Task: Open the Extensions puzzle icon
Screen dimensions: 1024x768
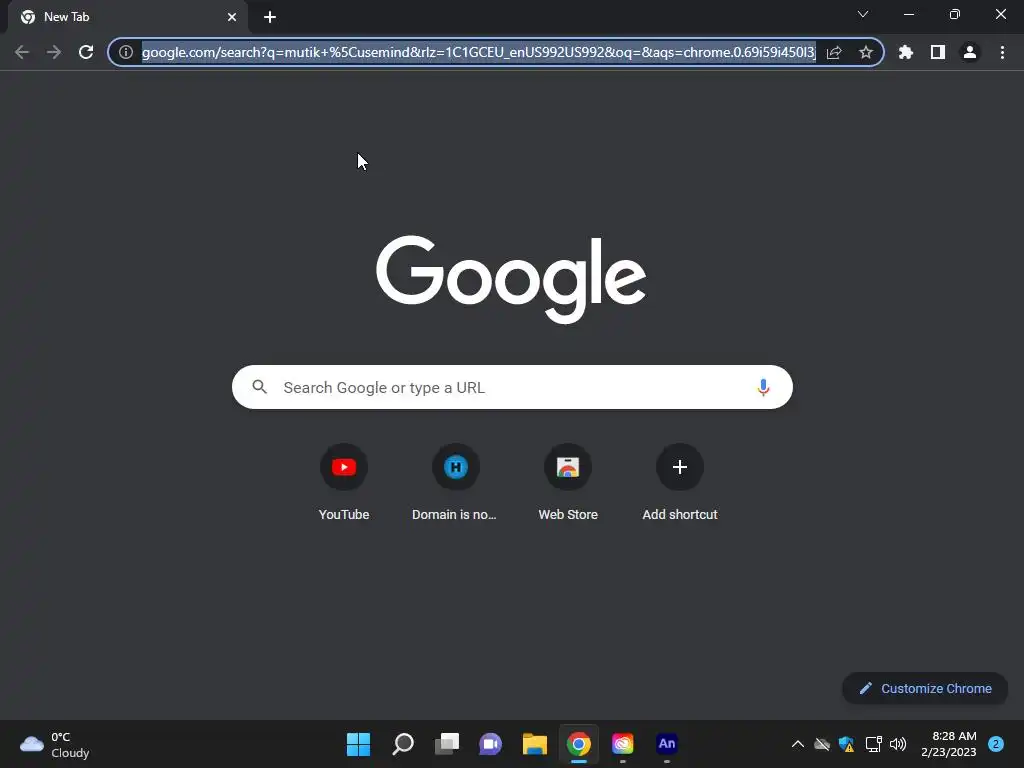Action: point(906,52)
